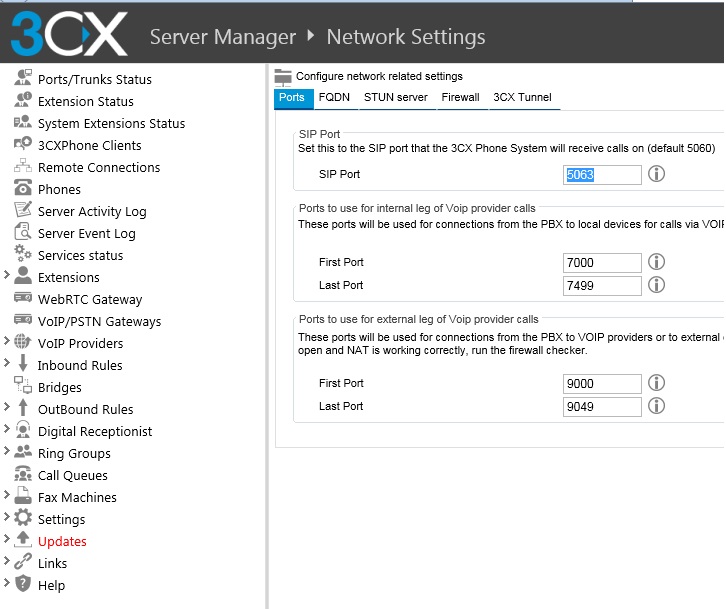726x609 pixels.
Task: Click the Services status gears icon
Action: click(x=23, y=253)
